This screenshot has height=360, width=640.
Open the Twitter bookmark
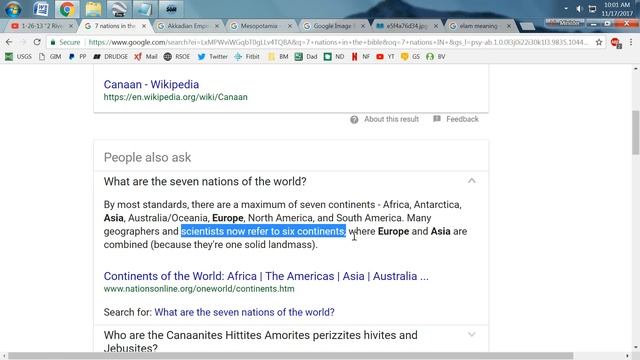click(213, 57)
